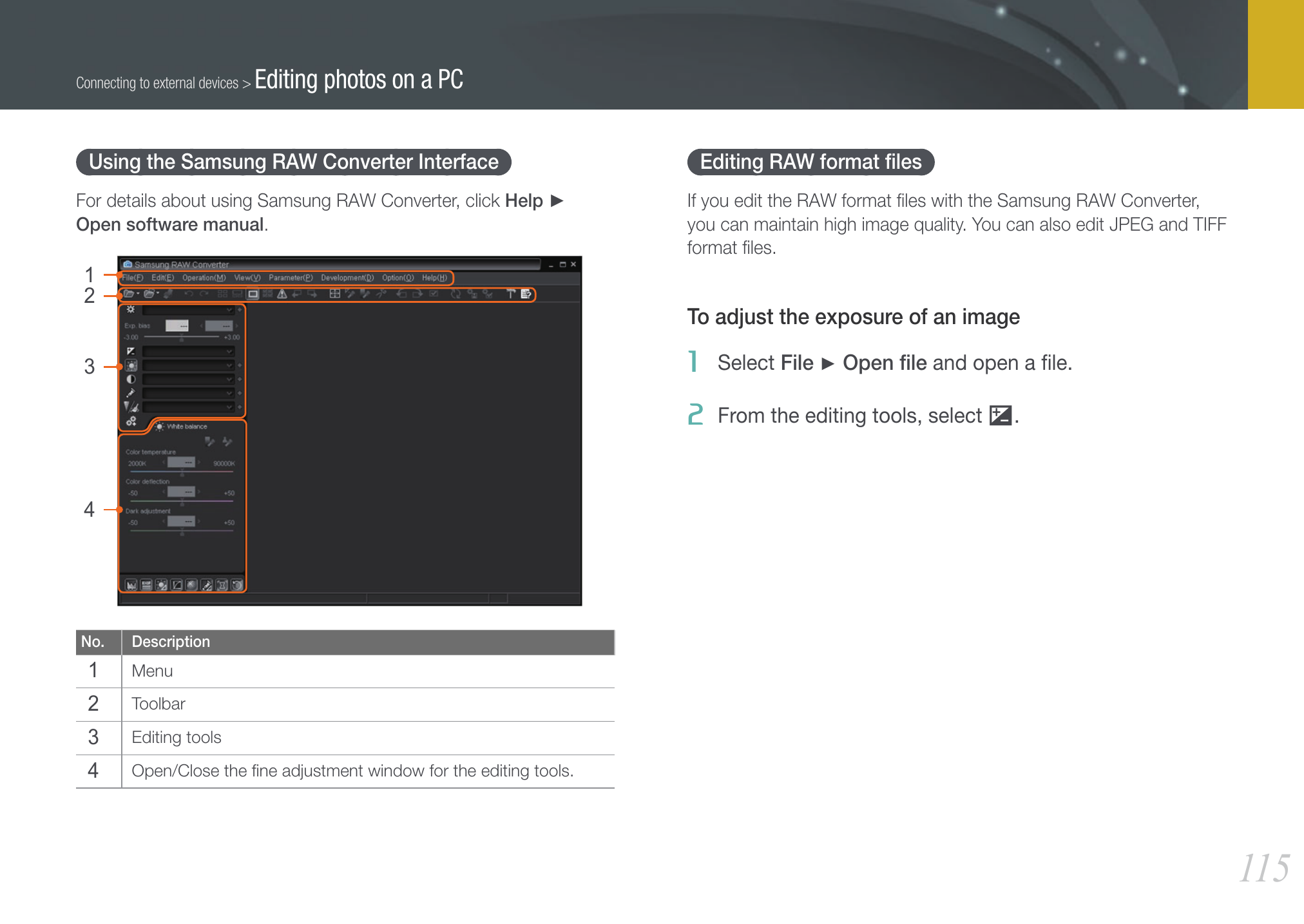
Task: Adjust the Dark adjustment slider
Action: tap(182, 531)
